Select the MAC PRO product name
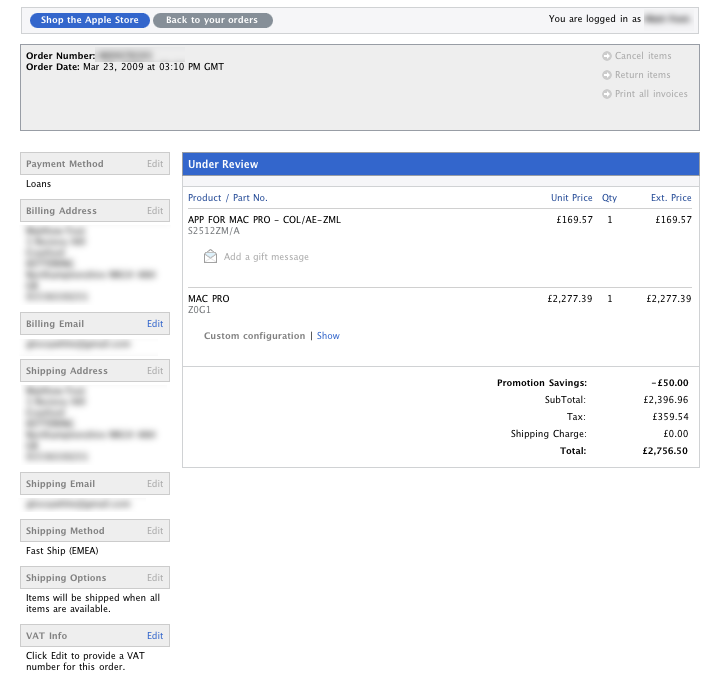 [x=209, y=299]
